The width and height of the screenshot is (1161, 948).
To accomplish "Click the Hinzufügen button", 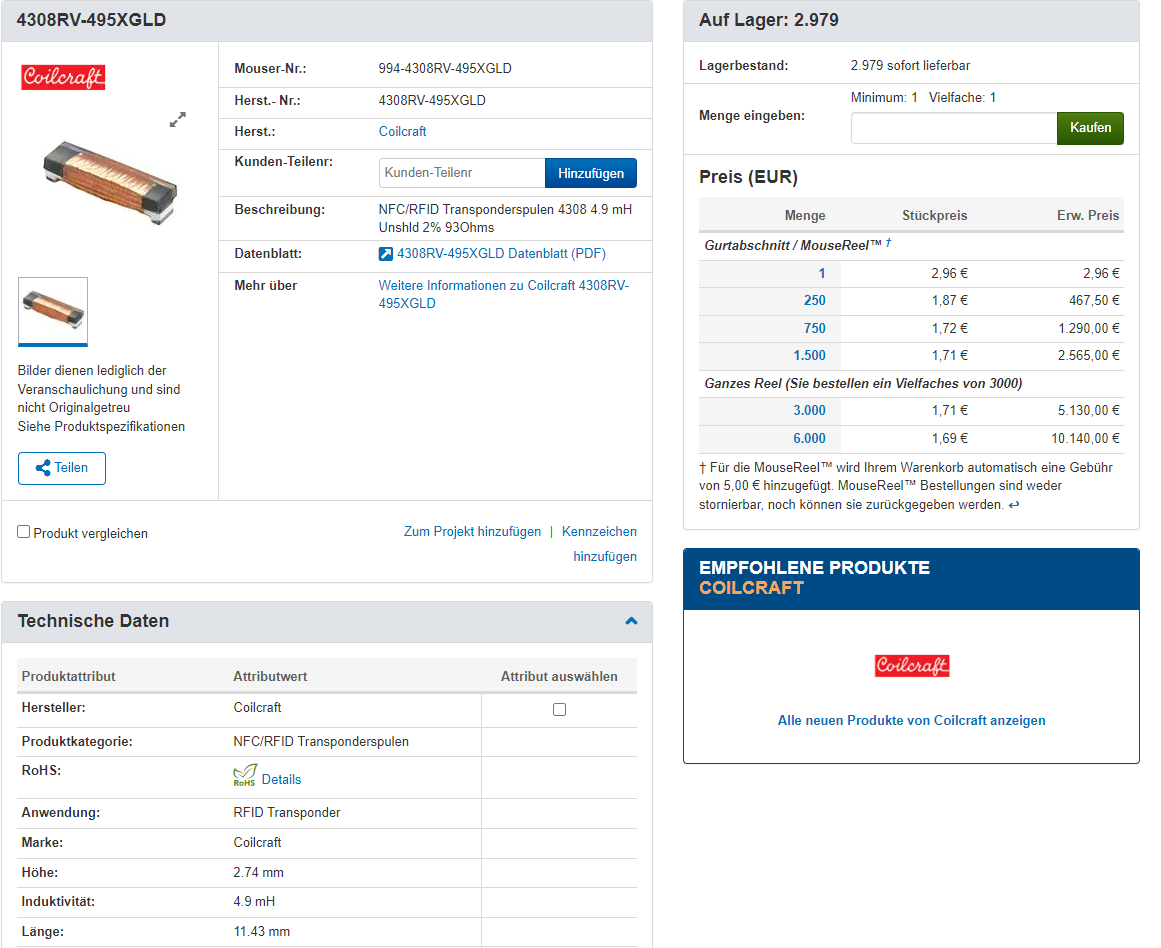I will [591, 173].
